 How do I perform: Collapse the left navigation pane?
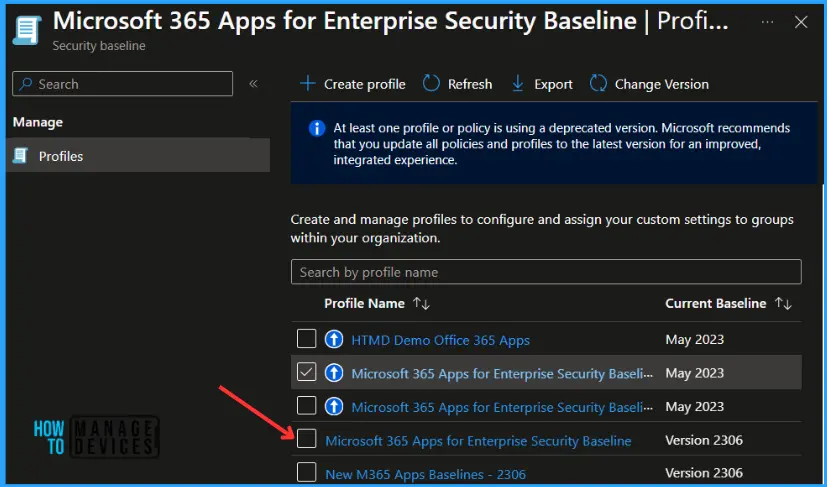253,84
